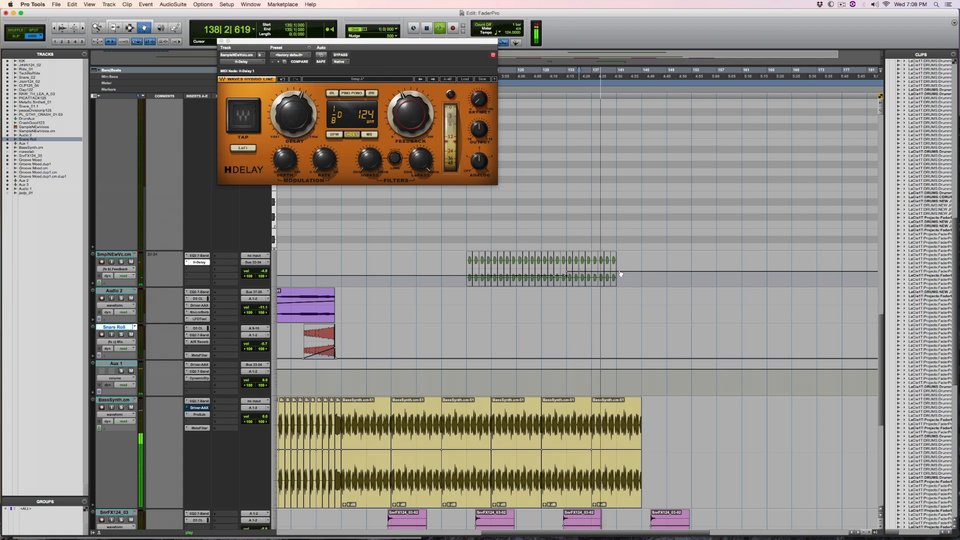Viewport: 960px width, 540px height.
Task: Open the H-Delay insert selector dropdown
Action: click(x=242, y=62)
